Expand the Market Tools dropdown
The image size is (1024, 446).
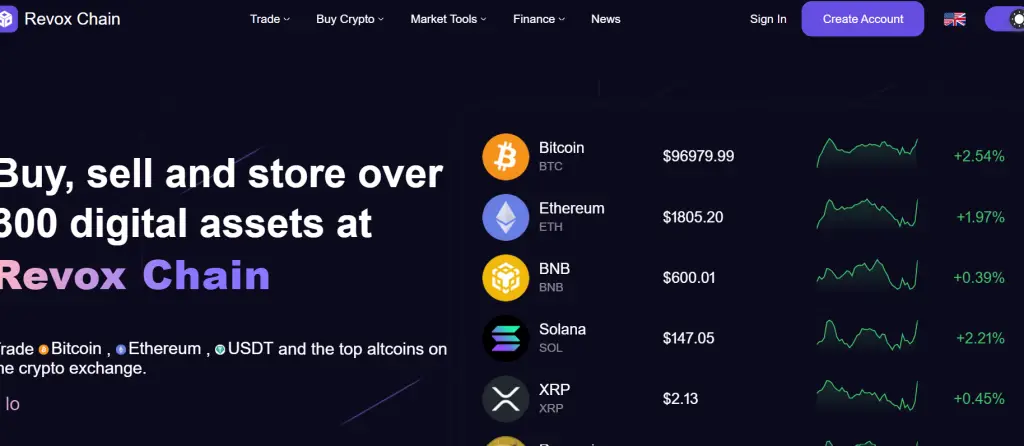(x=449, y=19)
